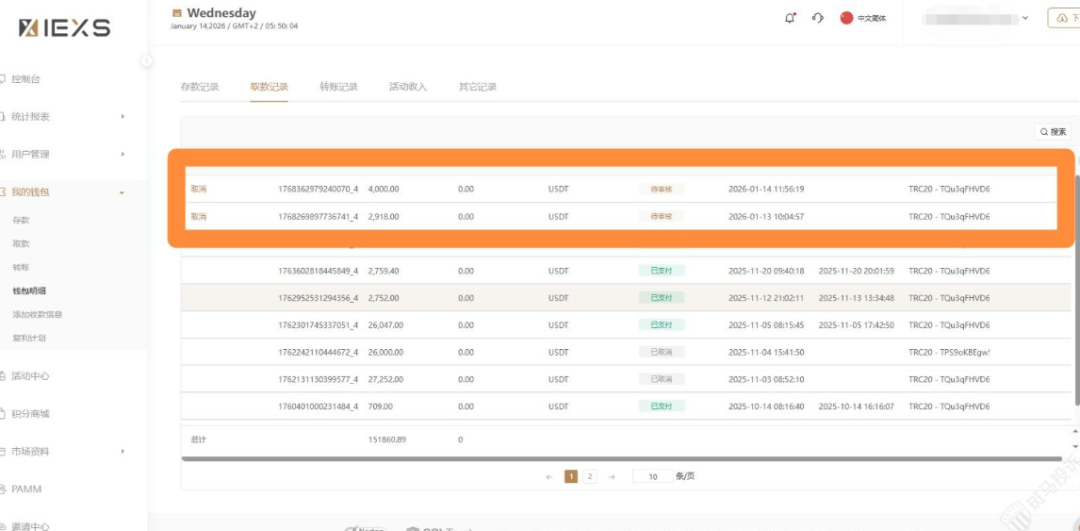Viewport: 1080px width, 531px height.
Task: Collapse the 我的钱包 sidebar section
Action: tap(122, 192)
